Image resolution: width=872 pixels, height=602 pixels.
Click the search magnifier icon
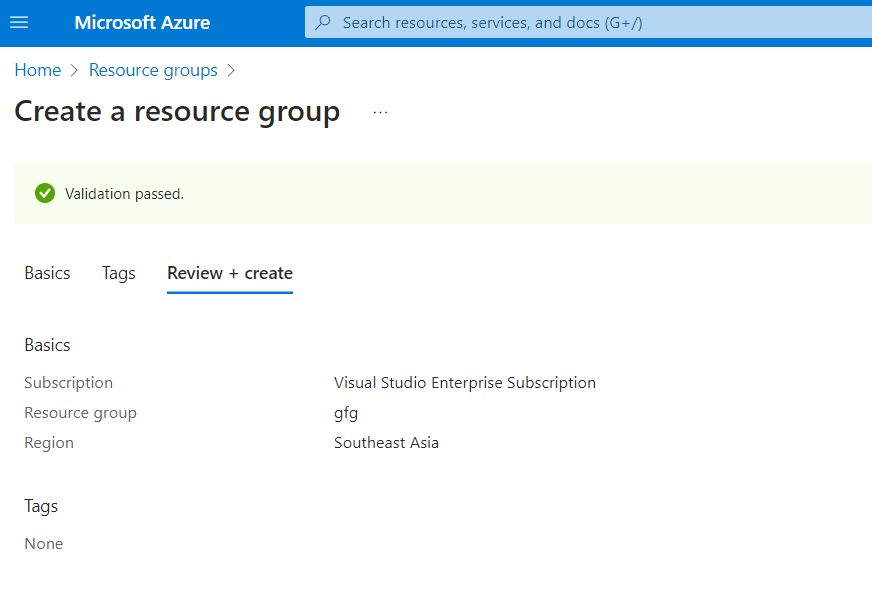pyautogui.click(x=323, y=22)
